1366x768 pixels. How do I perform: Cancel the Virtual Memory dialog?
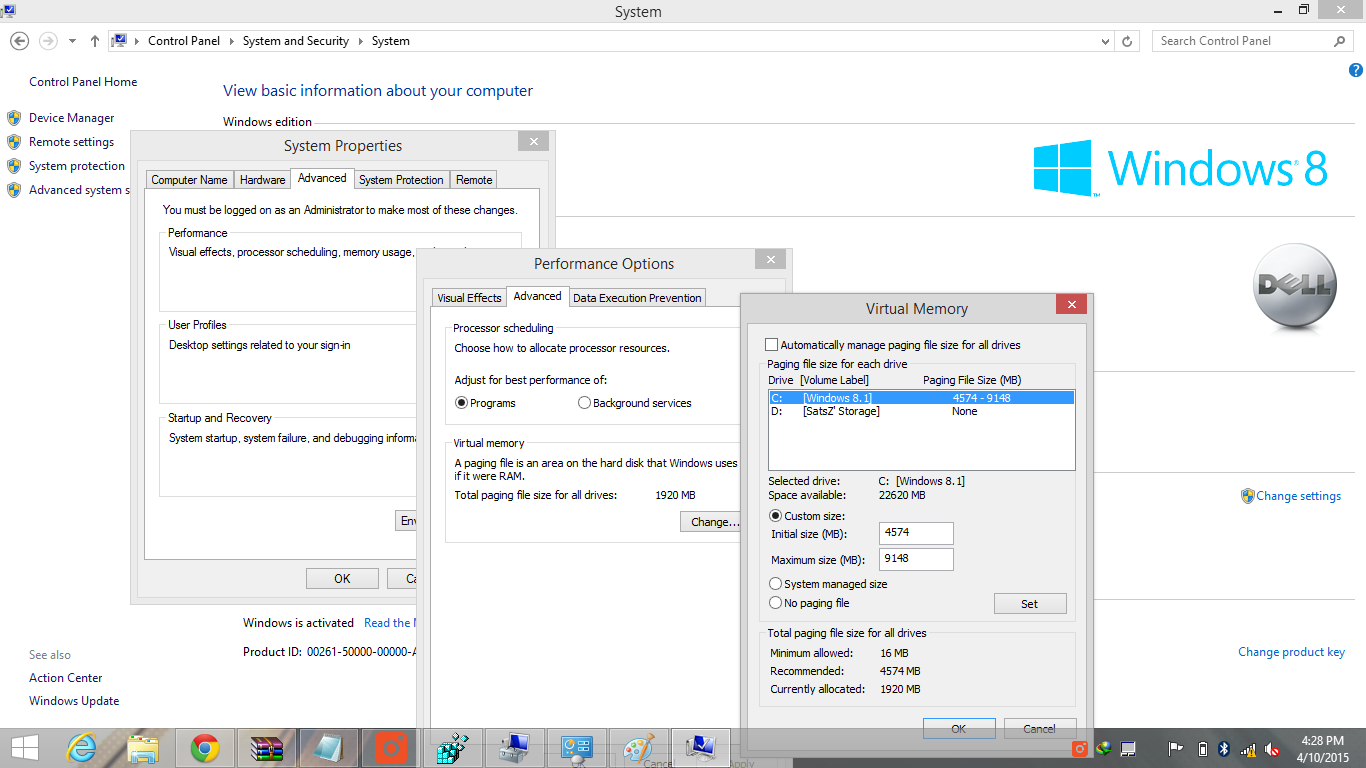click(x=1040, y=729)
